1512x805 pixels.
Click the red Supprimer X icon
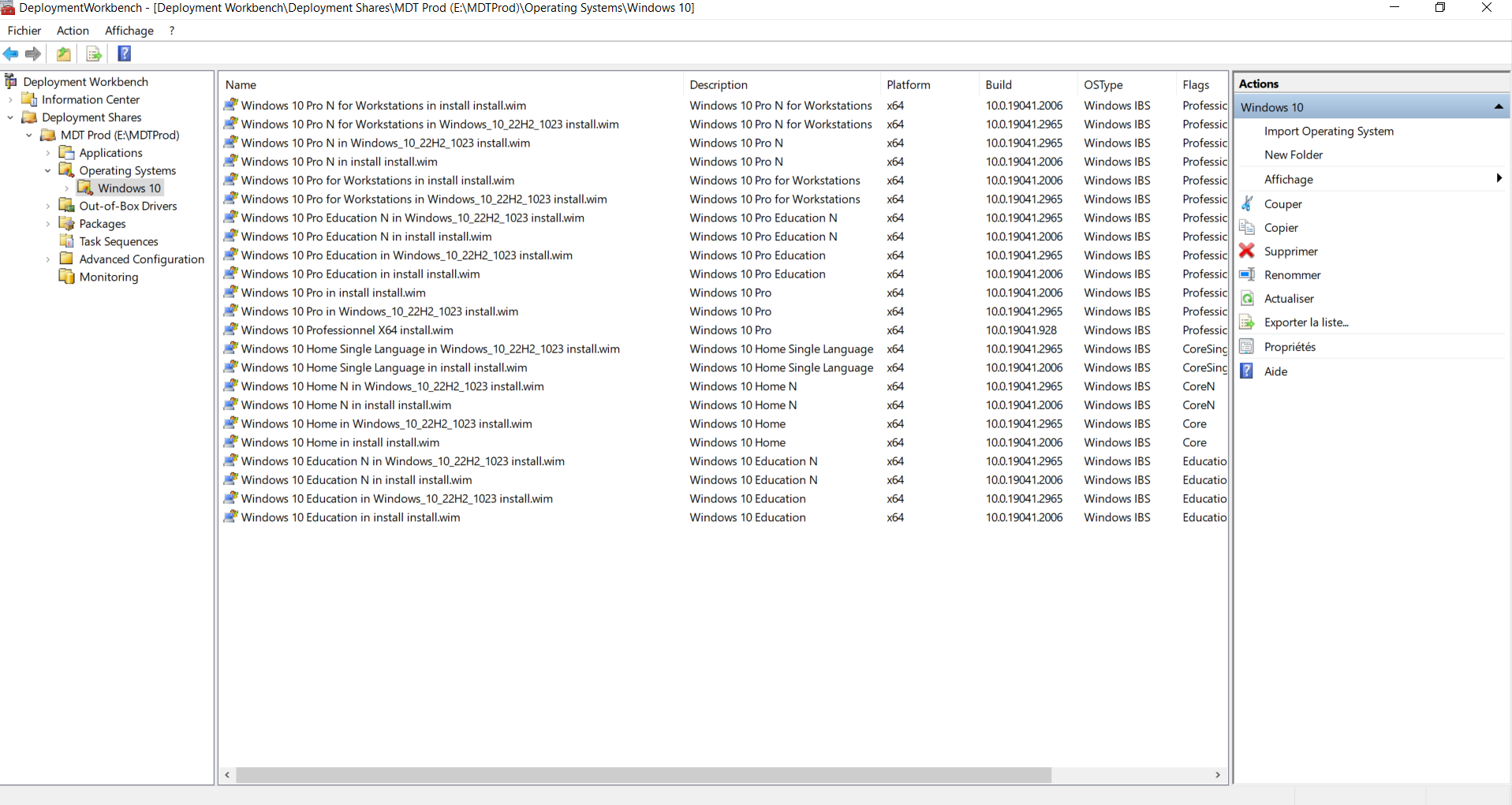coord(1247,251)
